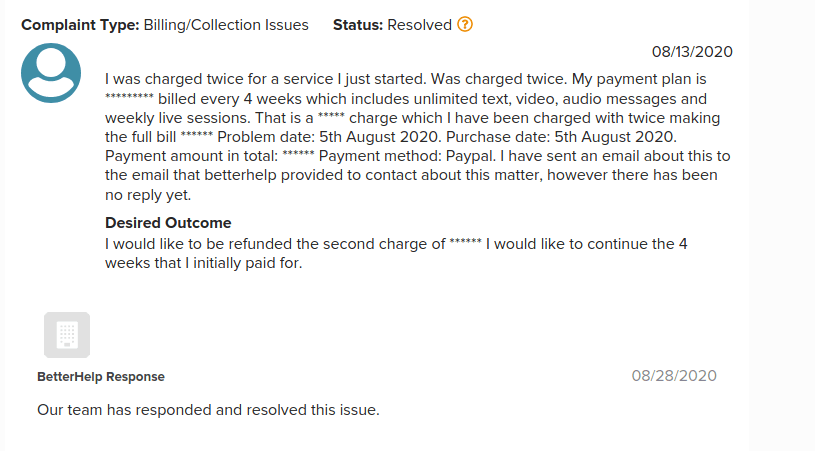Click the "BetterHelp Response" label
This screenshot has width=815, height=451.
point(101,377)
